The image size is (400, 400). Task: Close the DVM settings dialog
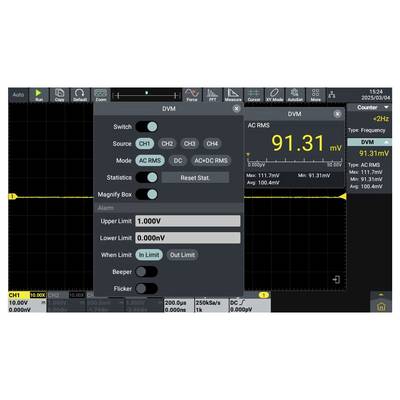[236, 109]
